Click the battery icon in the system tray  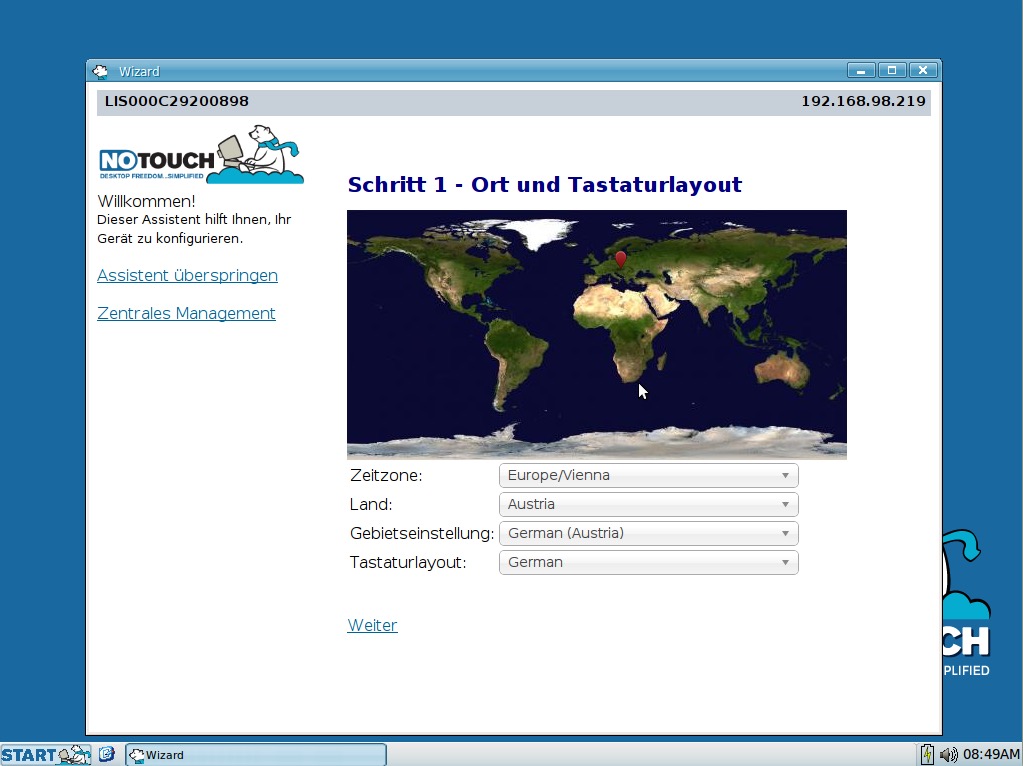coord(928,755)
